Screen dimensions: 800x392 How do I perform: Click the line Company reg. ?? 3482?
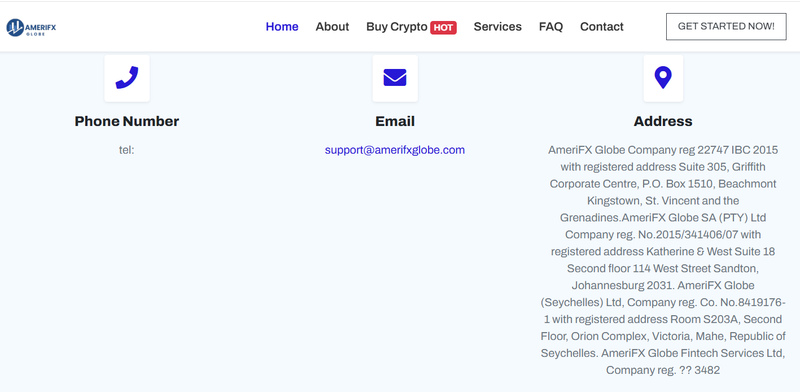point(663,370)
